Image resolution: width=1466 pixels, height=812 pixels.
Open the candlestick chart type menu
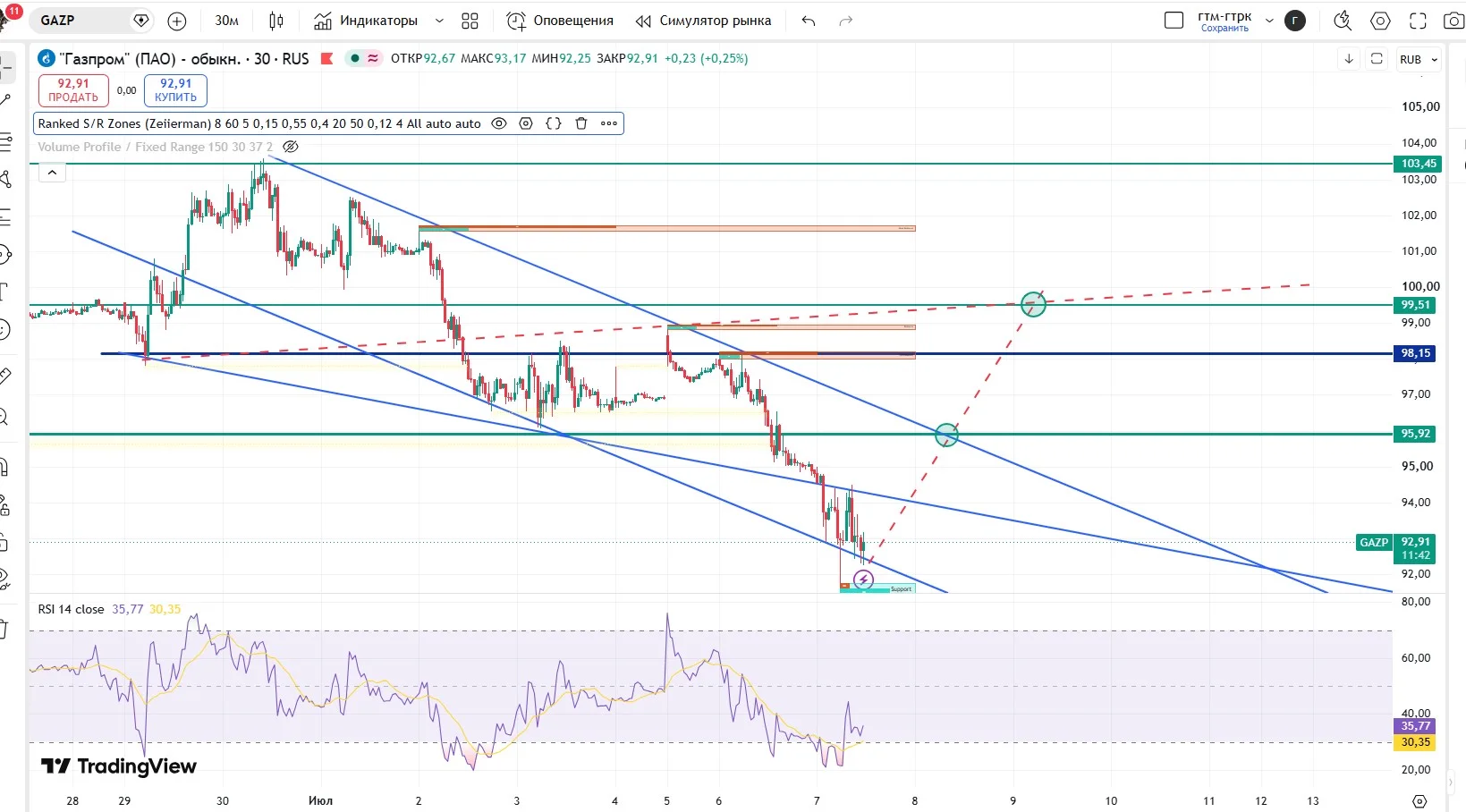(x=276, y=21)
